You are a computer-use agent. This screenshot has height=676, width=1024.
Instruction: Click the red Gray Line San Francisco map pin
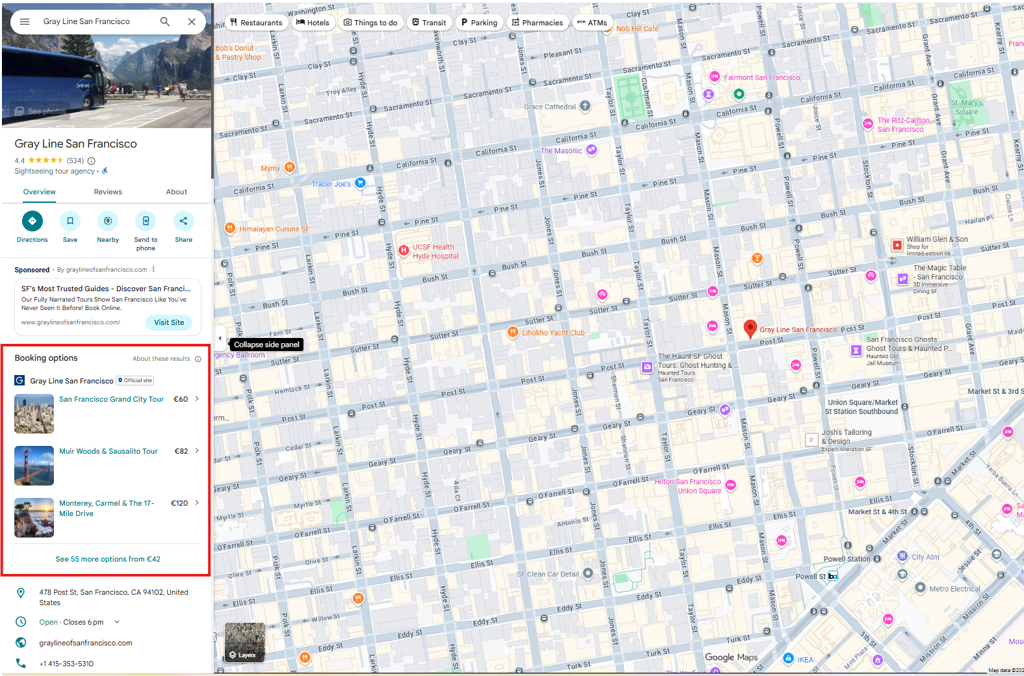tap(750, 328)
